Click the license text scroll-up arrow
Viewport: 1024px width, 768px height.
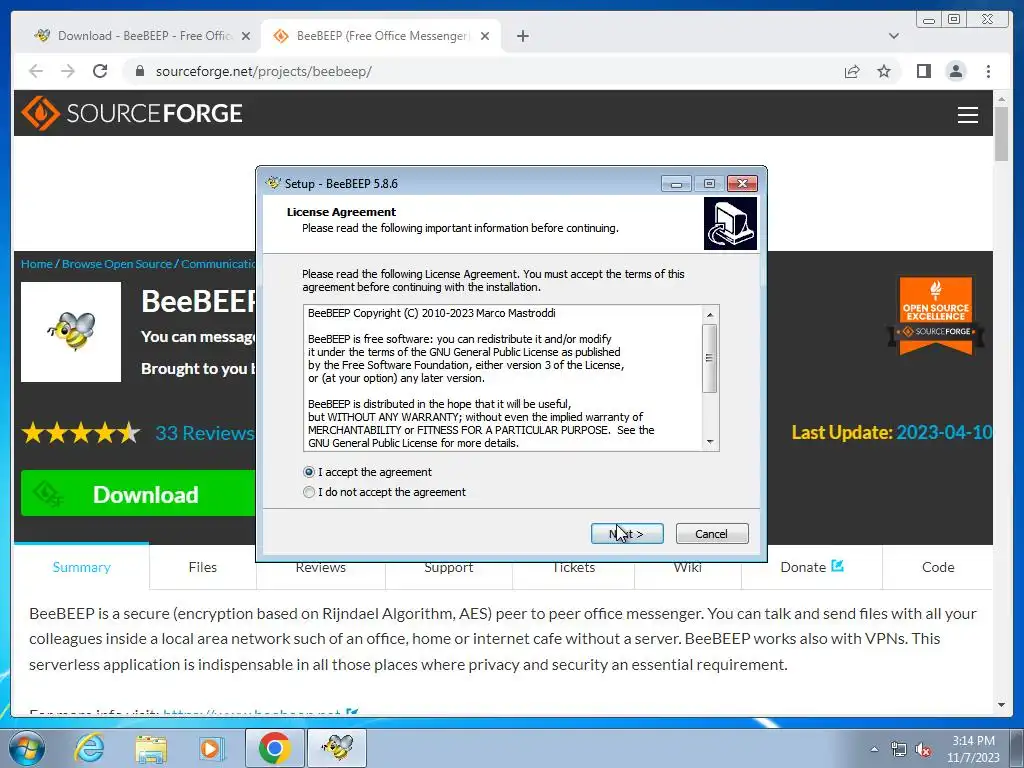click(x=710, y=315)
